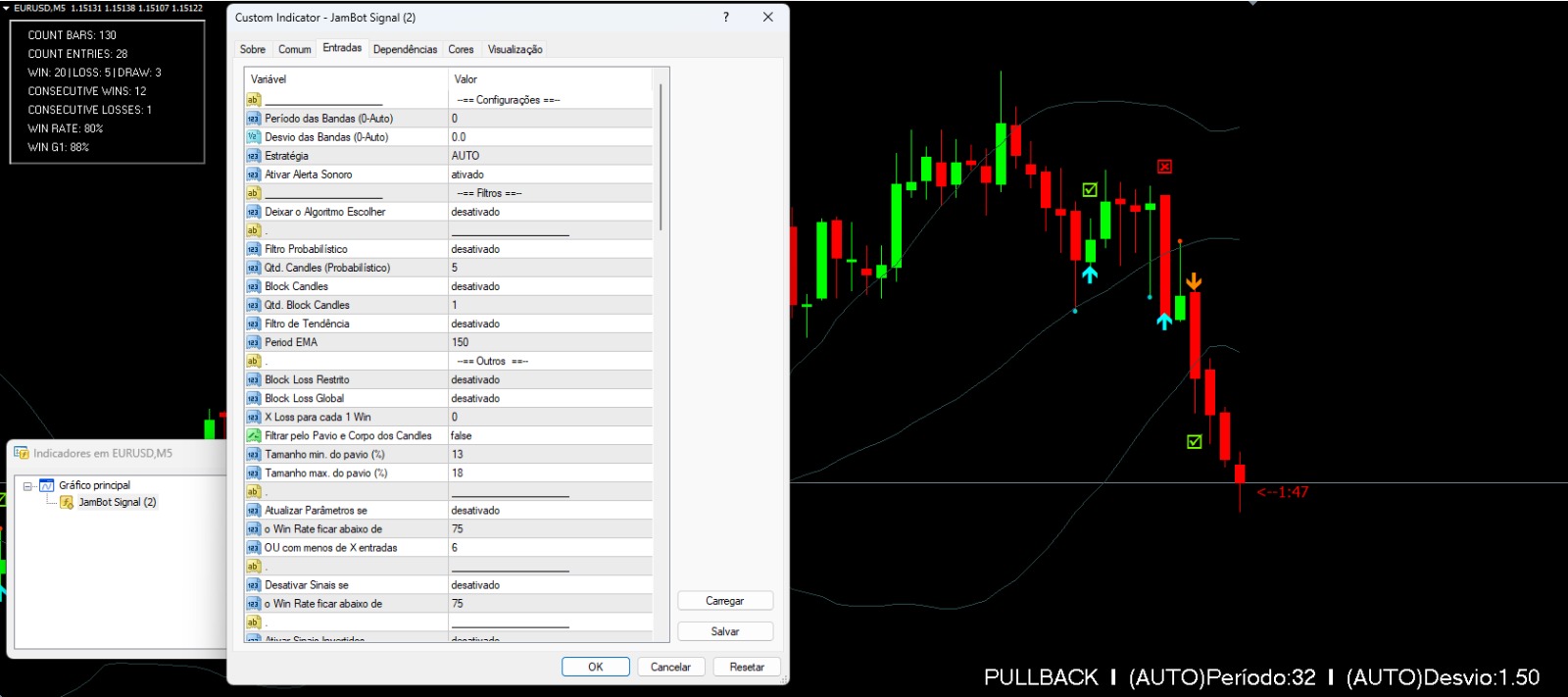Click the Block Loss Restrito row icon
Image resolution: width=1568 pixels, height=697 pixels.
(x=253, y=379)
